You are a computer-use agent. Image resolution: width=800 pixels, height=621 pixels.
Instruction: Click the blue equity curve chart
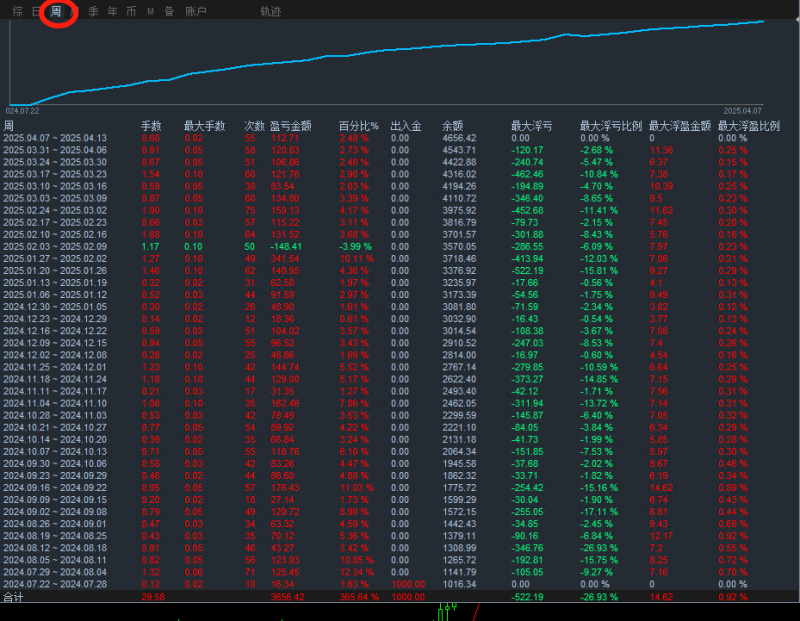(x=400, y=52)
